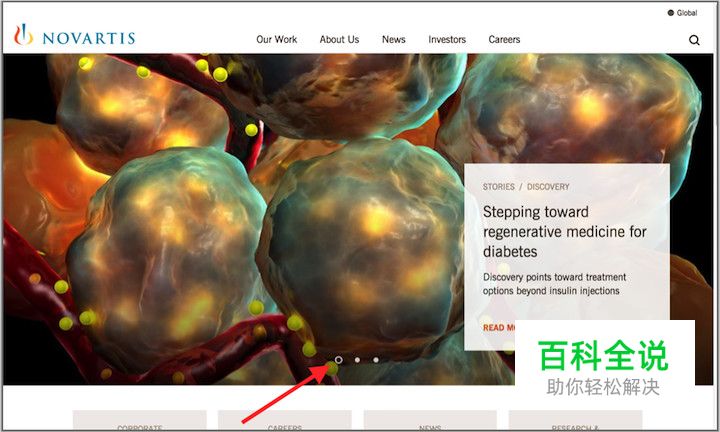Open the Careers menu item in navigation
Viewport: 720px width, 432px height.
(504, 39)
